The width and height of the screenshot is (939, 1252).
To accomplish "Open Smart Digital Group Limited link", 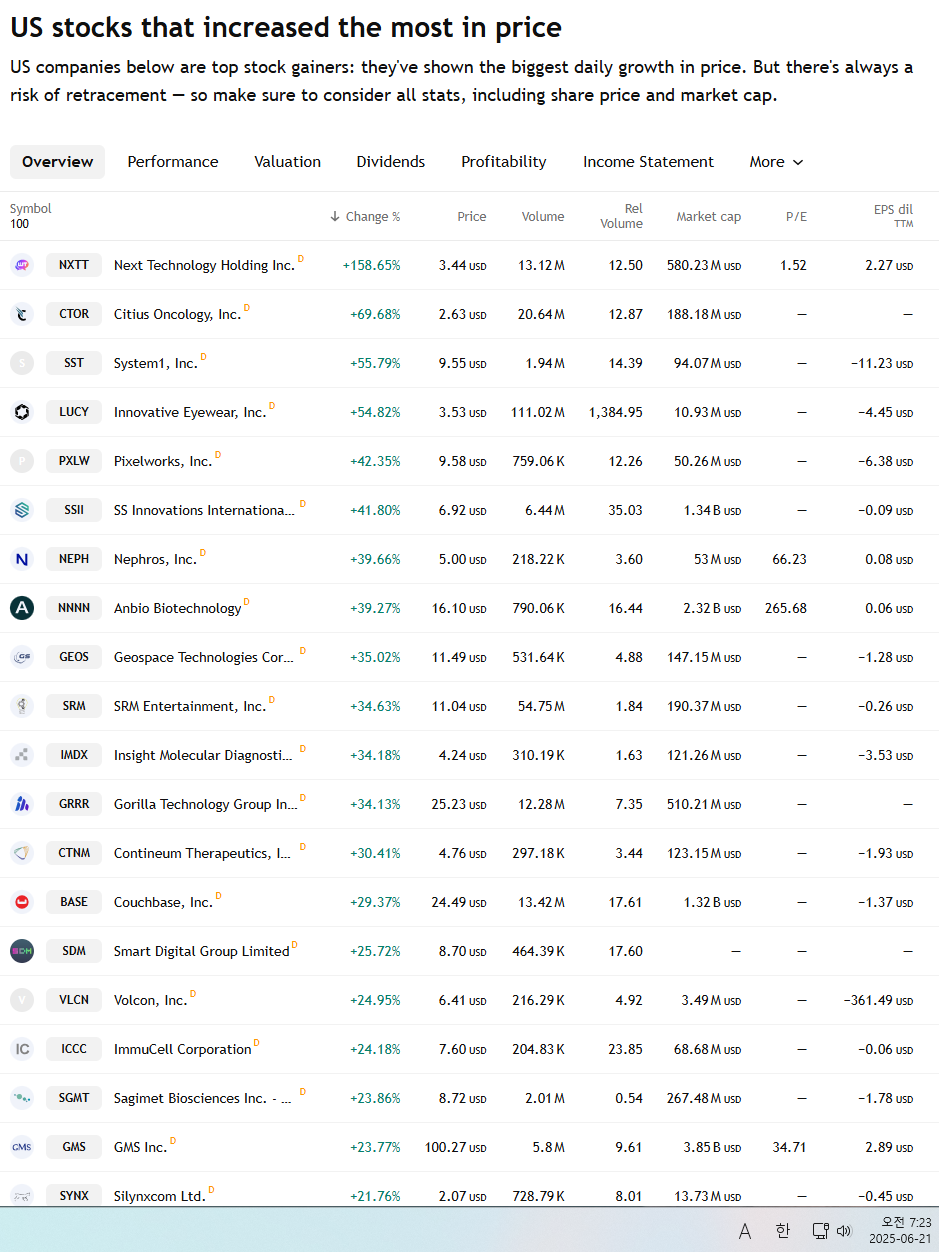I will click(201, 951).
